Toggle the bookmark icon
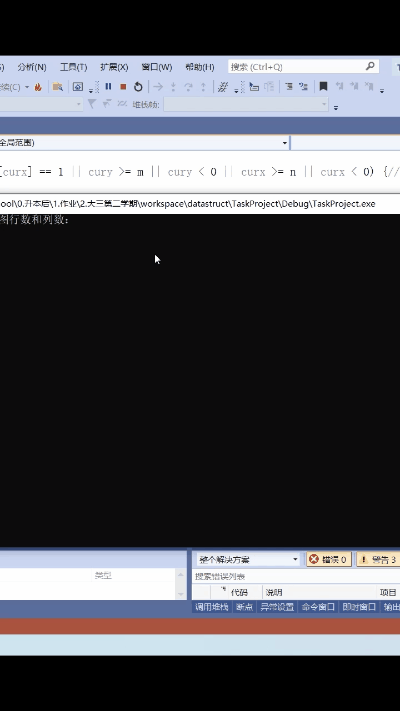Screen dimensions: 400x711 pos(323,86)
